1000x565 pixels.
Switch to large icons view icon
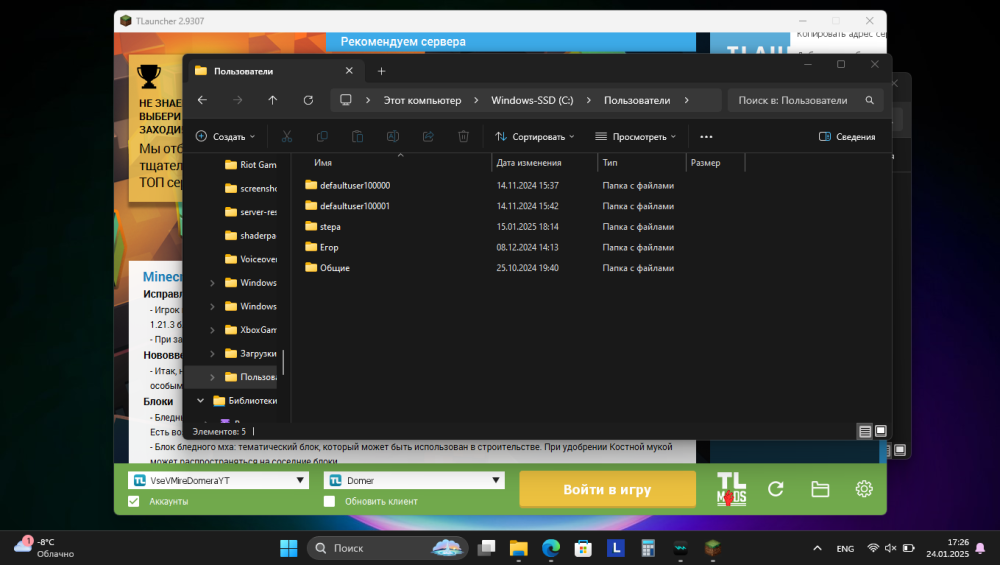click(x=881, y=431)
